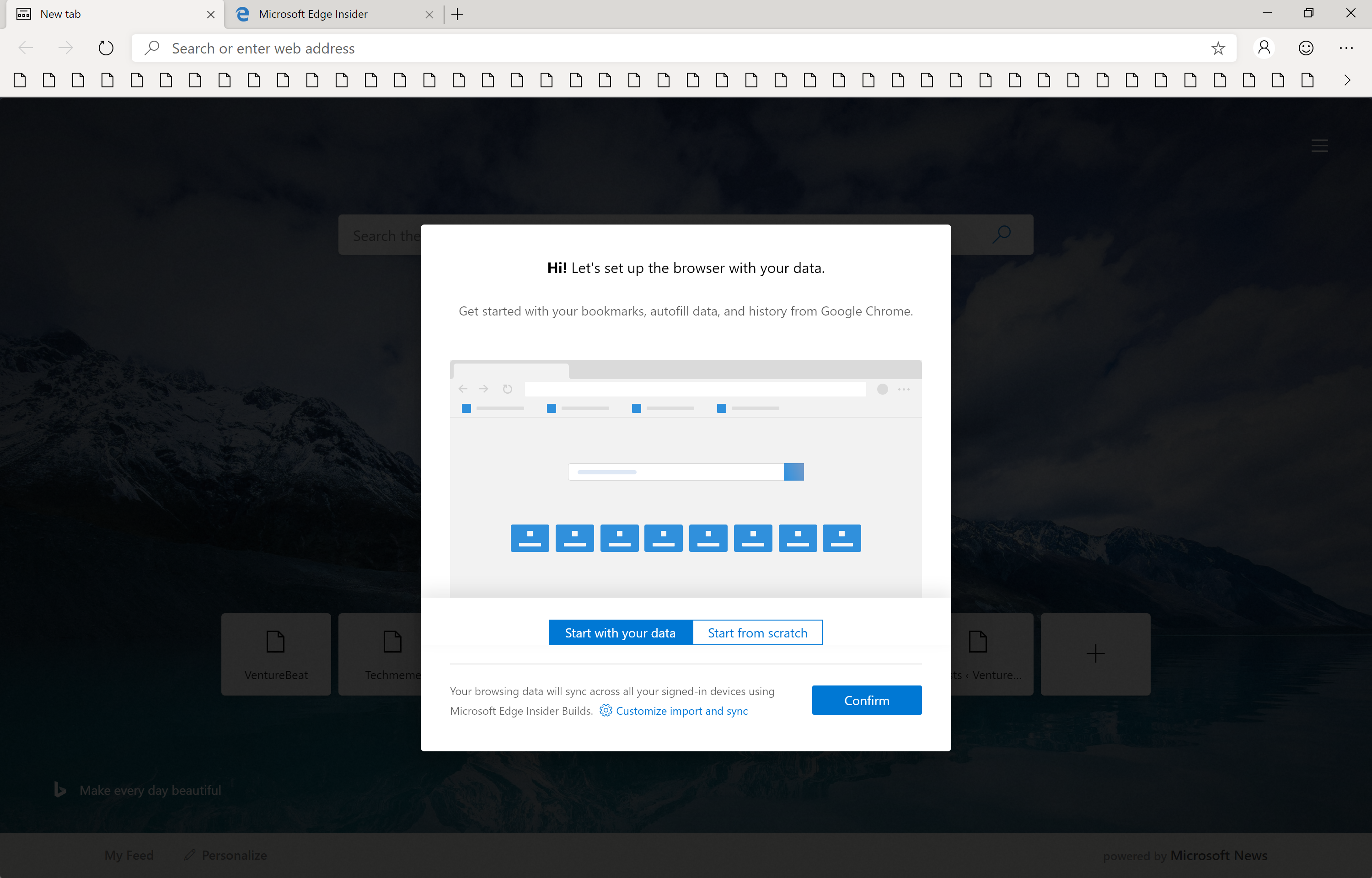
Task: Close the Microsoft Edge Insider tab
Action: (x=429, y=15)
